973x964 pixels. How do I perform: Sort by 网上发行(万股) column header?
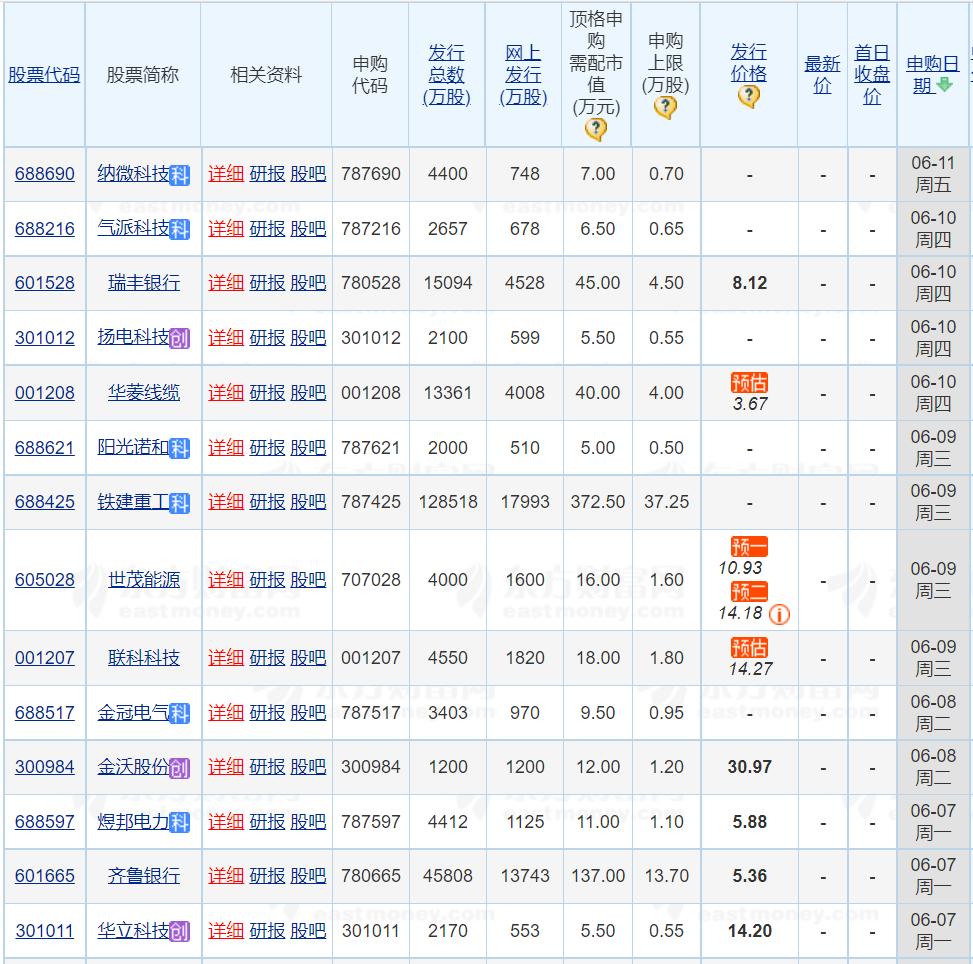click(x=523, y=75)
